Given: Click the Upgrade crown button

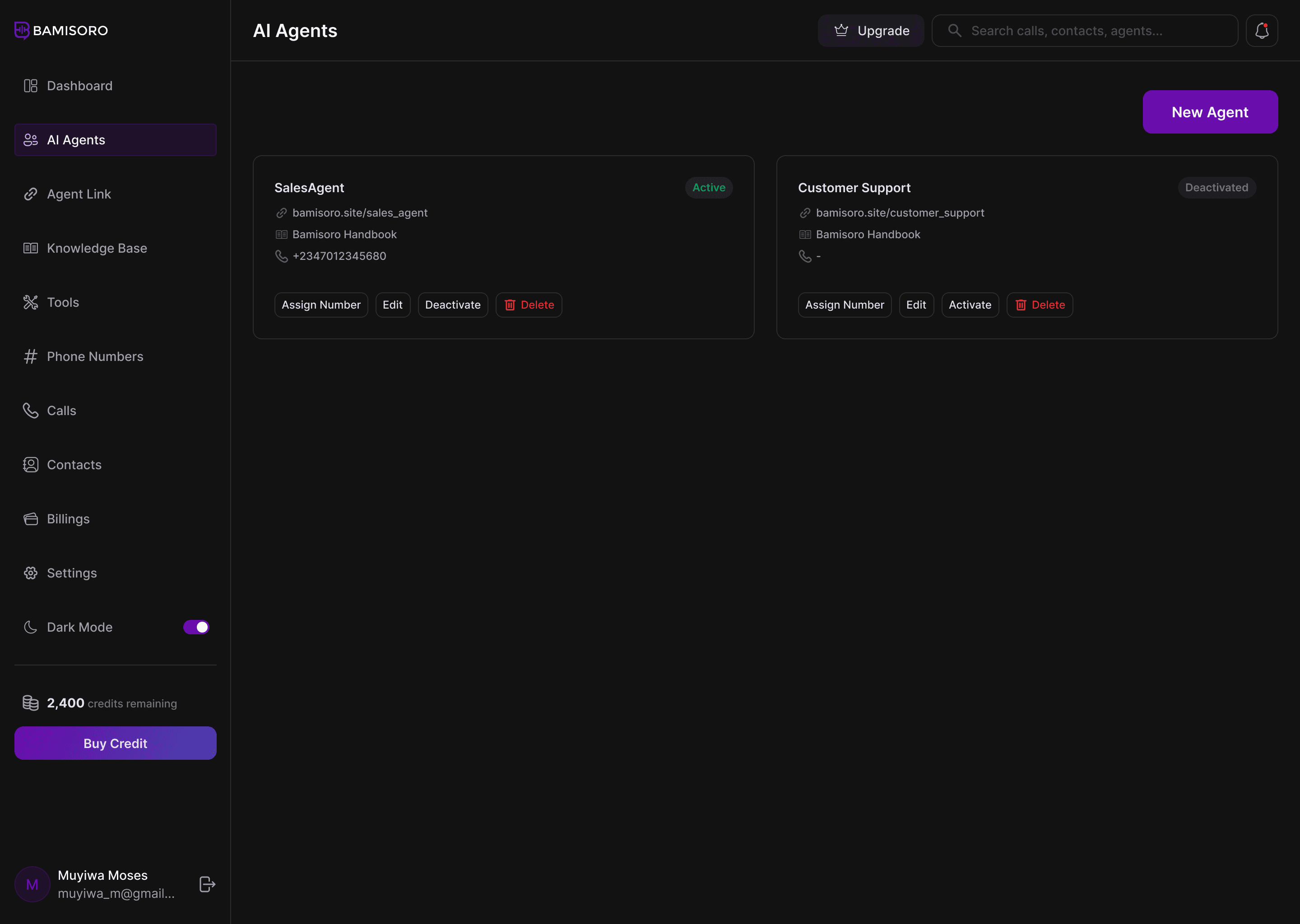Looking at the screenshot, I should 871,31.
